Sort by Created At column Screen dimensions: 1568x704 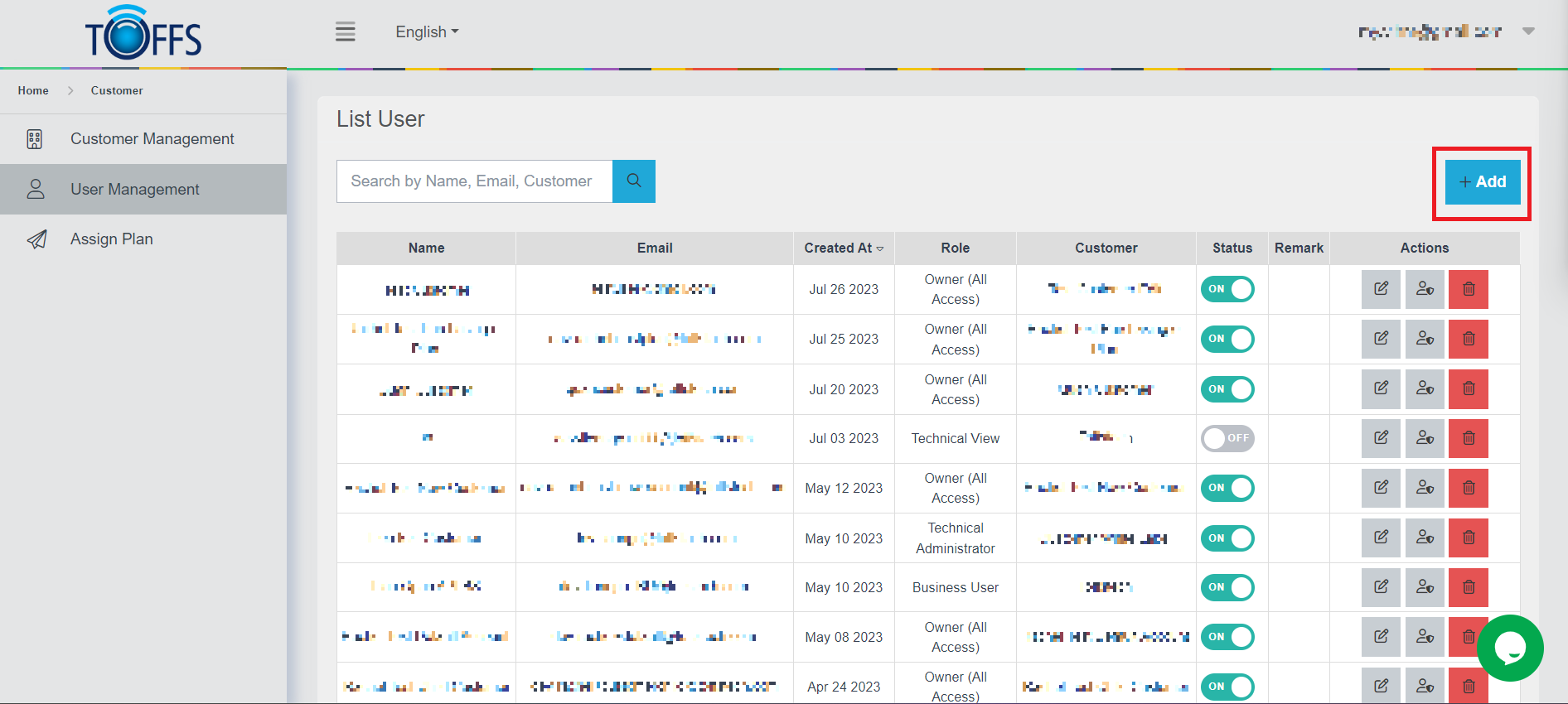coord(844,248)
